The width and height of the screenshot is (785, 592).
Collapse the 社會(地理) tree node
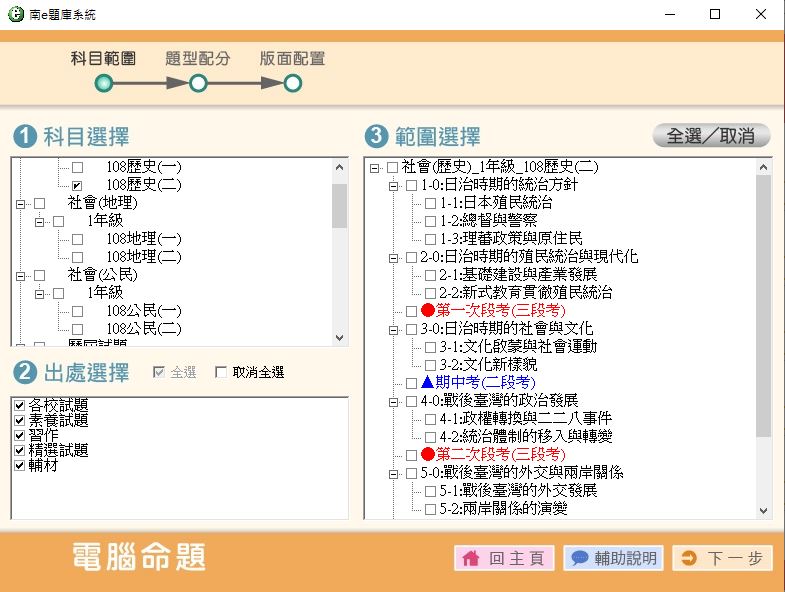point(20,203)
